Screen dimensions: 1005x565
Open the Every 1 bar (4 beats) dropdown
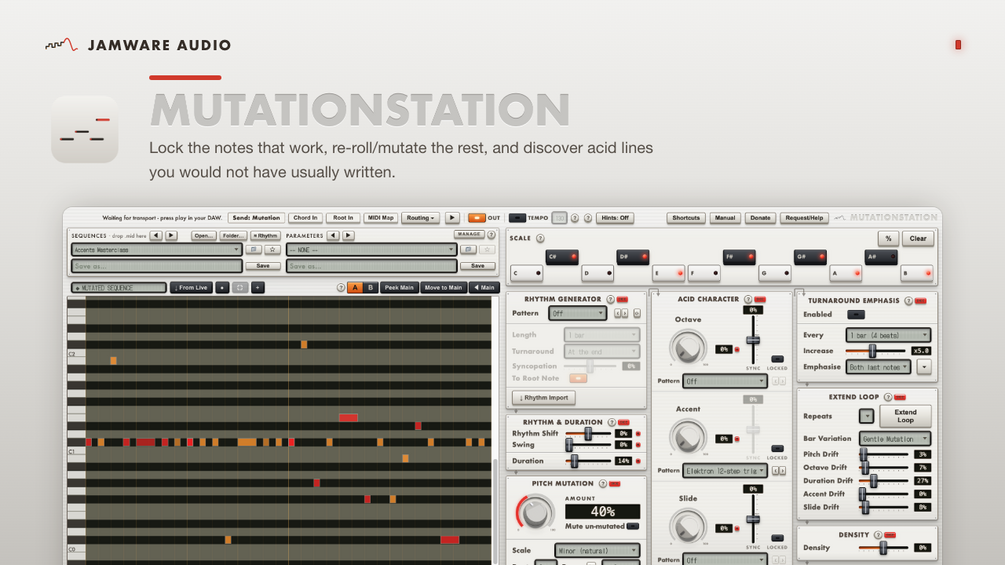(888, 335)
